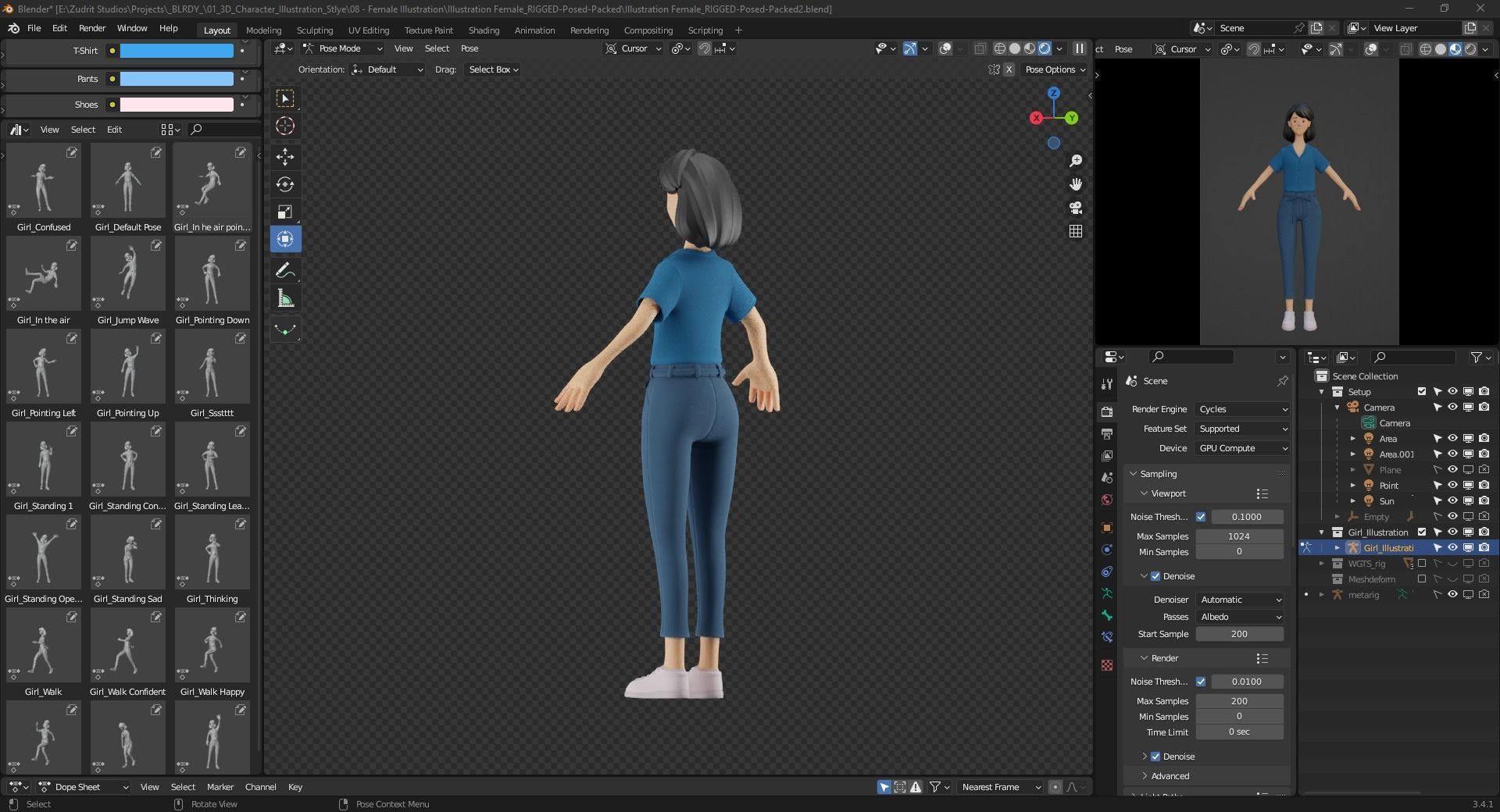
Task: Open the Render menu in the top bar
Action: pyautogui.click(x=92, y=28)
